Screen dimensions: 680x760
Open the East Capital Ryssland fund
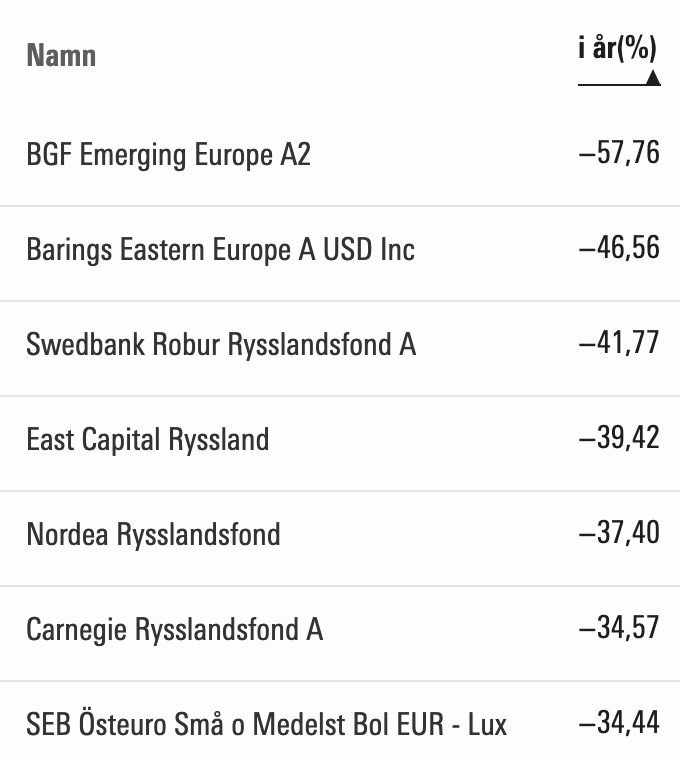[147, 439]
